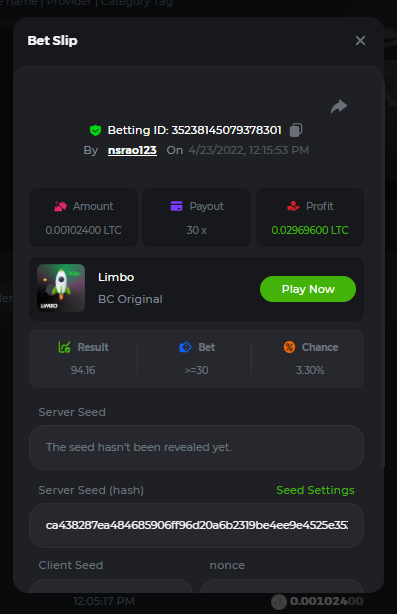The width and height of the screenshot is (397, 614).
Task: Copy the Betting ID to clipboard
Action: point(296,130)
